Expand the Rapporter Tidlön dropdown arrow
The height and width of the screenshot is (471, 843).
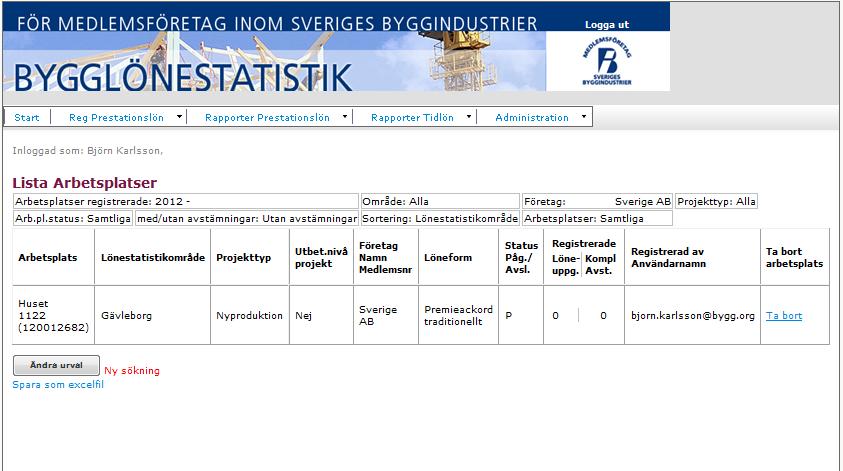point(469,116)
